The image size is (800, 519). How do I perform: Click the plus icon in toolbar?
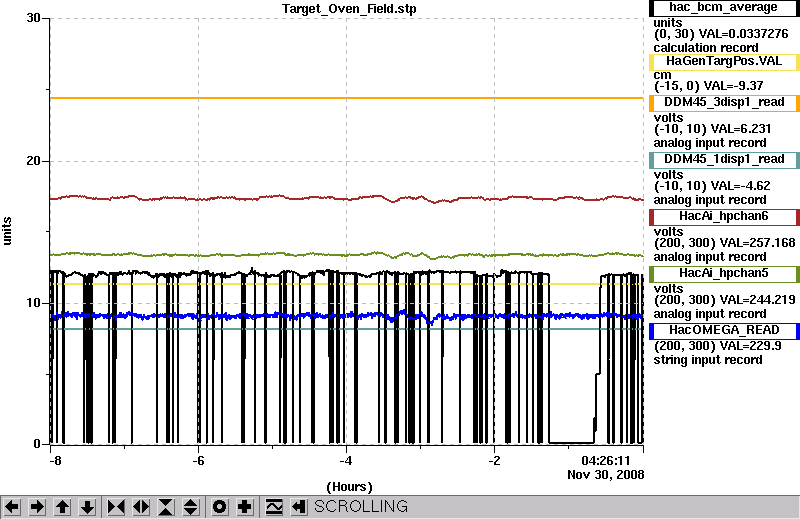point(244,507)
